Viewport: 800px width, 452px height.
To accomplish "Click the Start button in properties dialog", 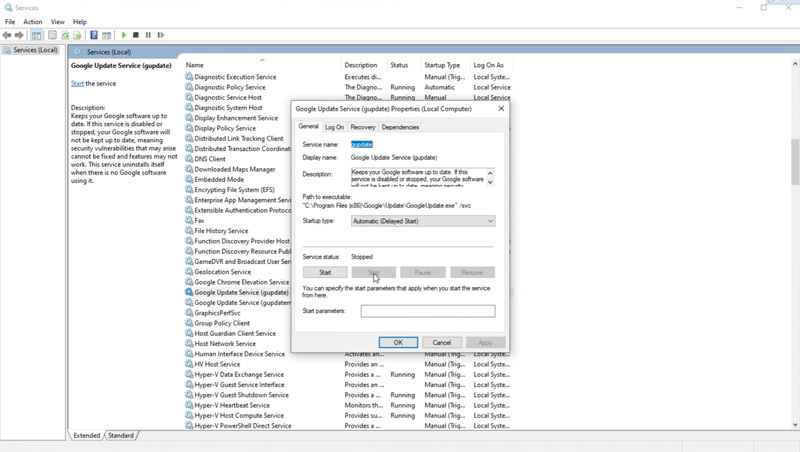I will (x=325, y=272).
